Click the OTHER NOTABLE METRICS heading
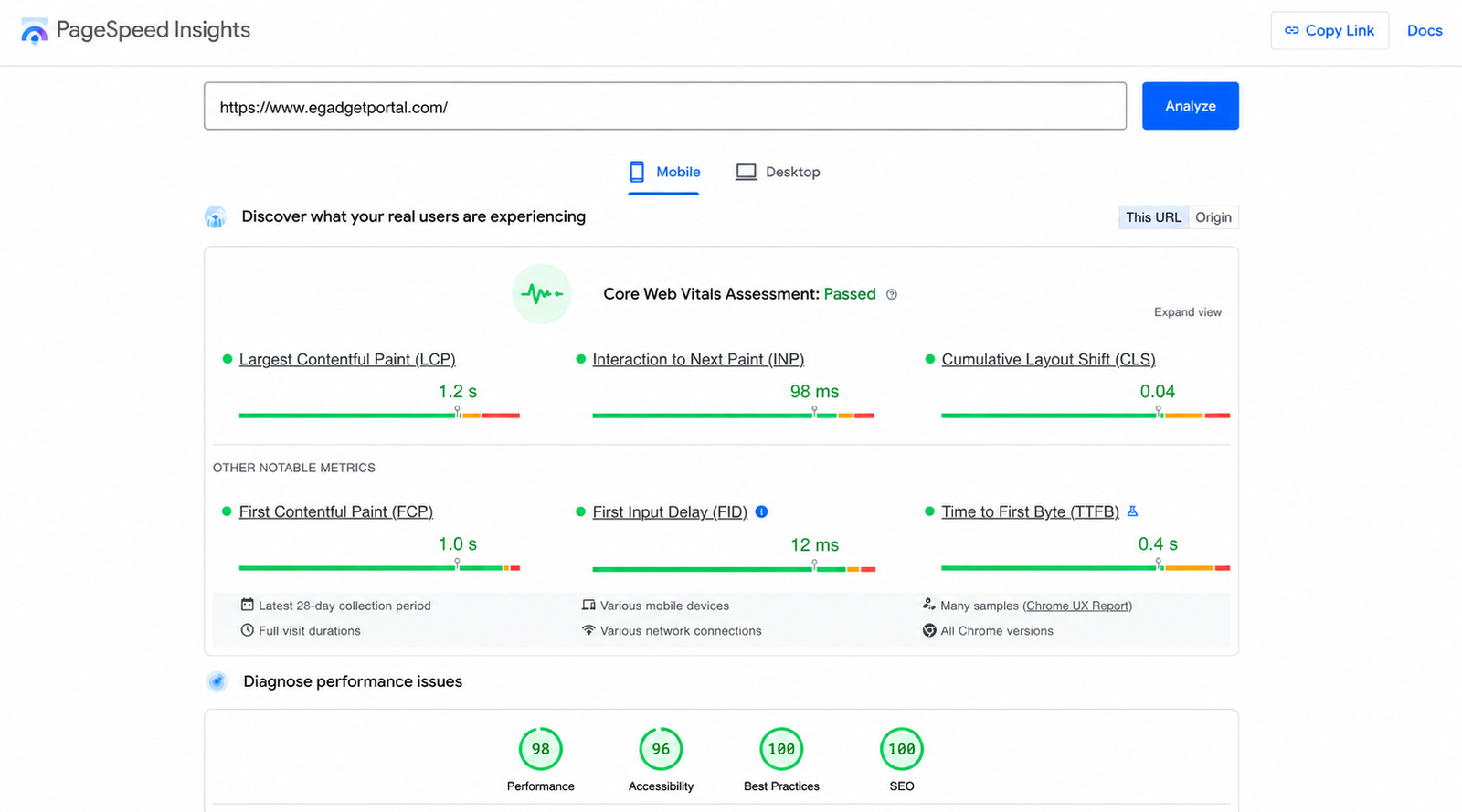 click(x=294, y=468)
